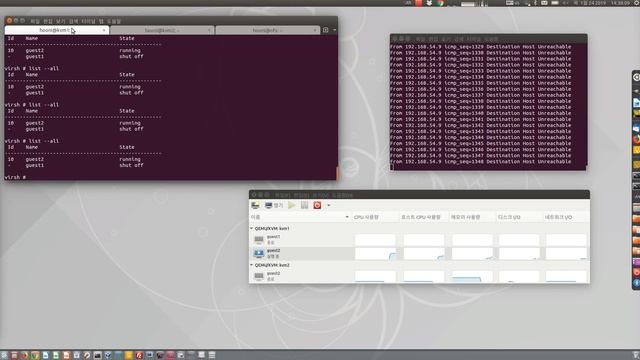Click the bottom blue icon in right side dock
This screenshot has height=360, width=640.
pyautogui.click(x=636, y=282)
